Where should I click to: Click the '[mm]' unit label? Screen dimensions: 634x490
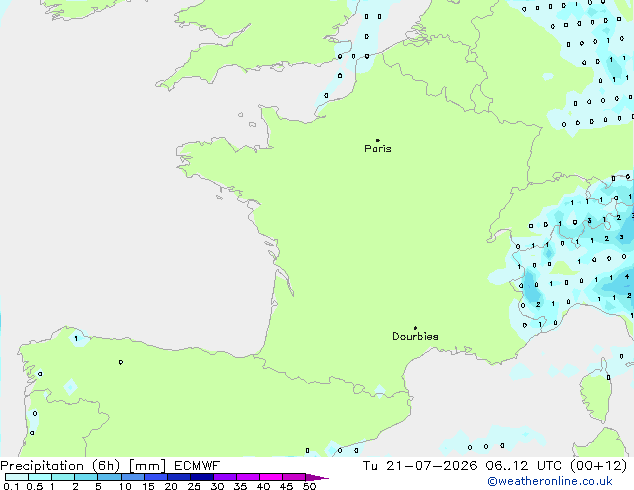point(147,466)
